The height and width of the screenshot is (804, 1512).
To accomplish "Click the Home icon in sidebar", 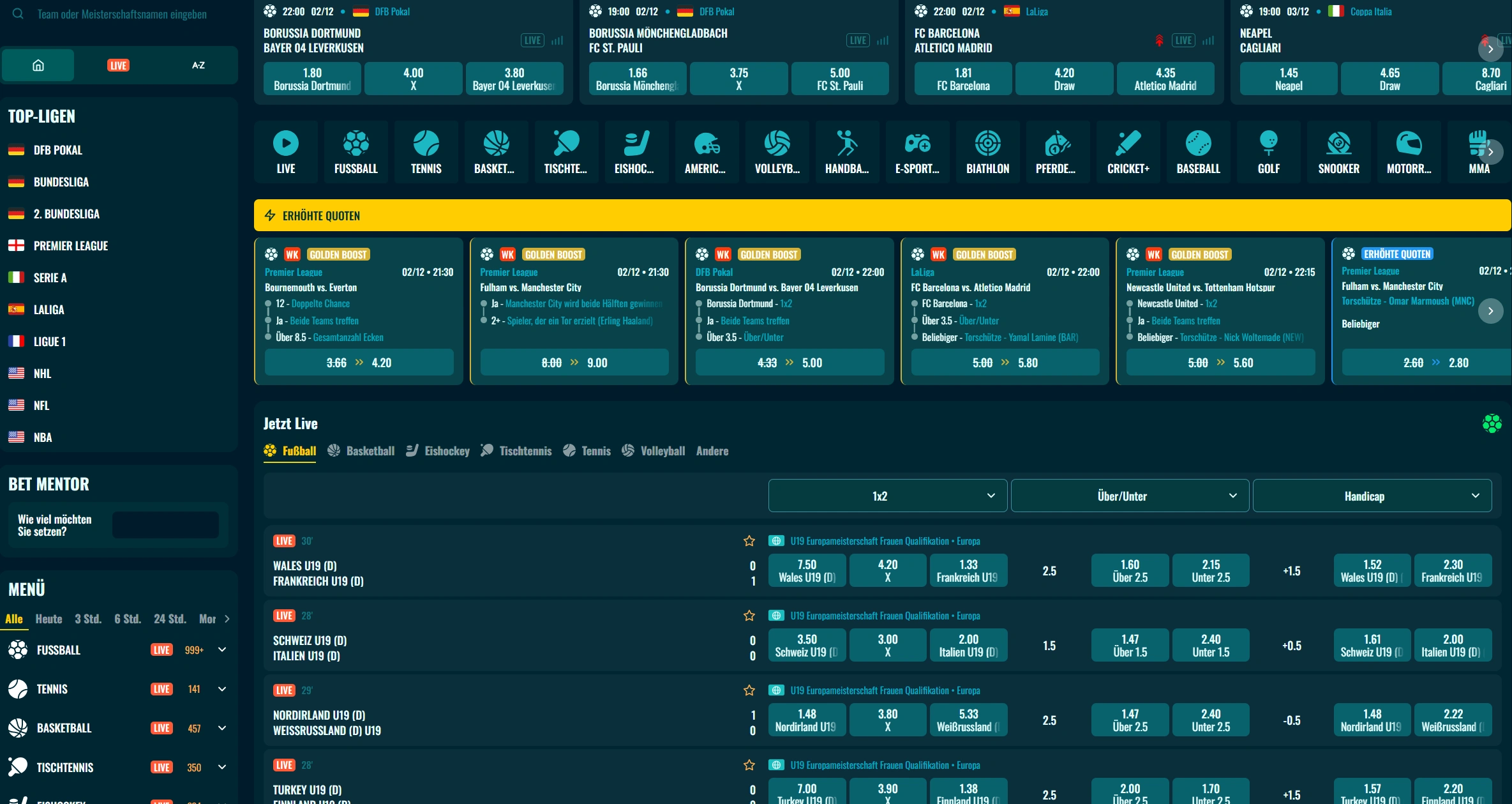I will (38, 64).
